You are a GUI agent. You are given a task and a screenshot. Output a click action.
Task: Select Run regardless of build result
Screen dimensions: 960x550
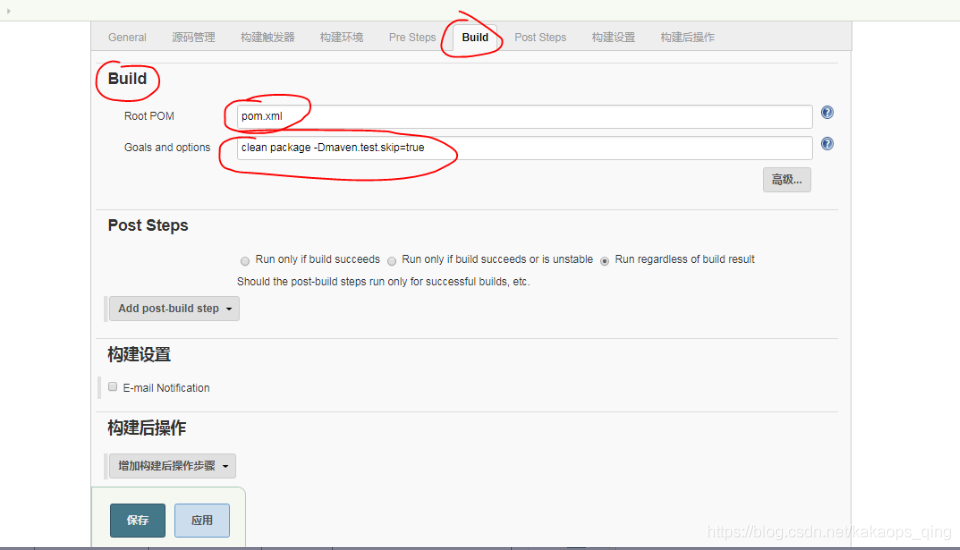coord(604,260)
